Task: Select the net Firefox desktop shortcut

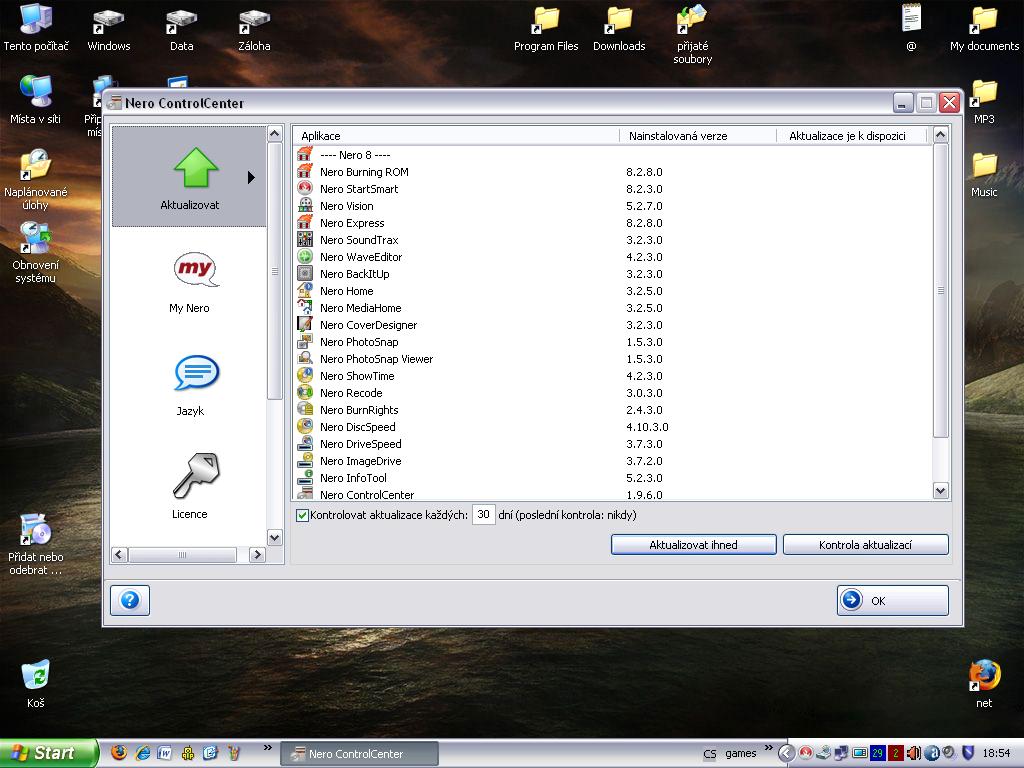Action: tap(984, 684)
